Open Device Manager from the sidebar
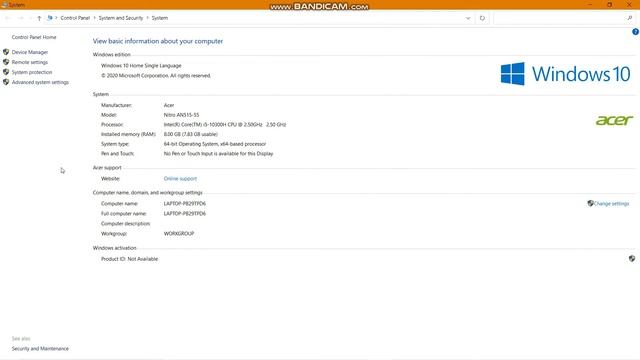Viewport: 640px width, 360px height. point(29,52)
